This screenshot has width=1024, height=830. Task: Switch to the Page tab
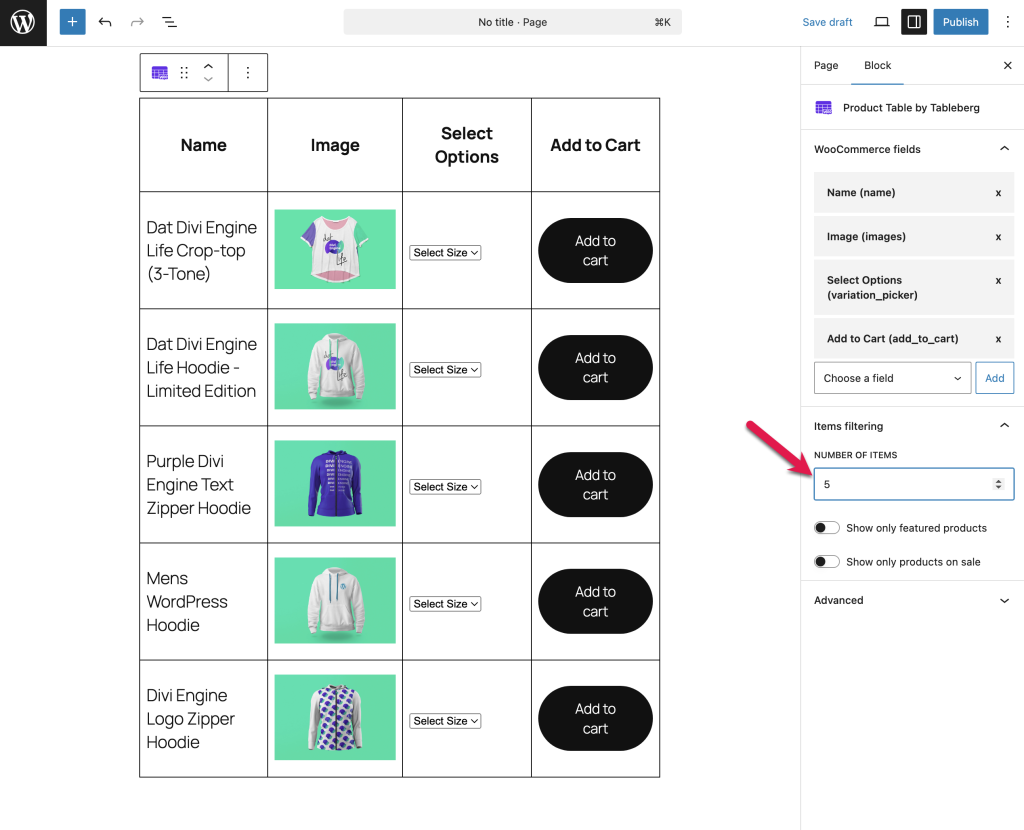pos(825,65)
